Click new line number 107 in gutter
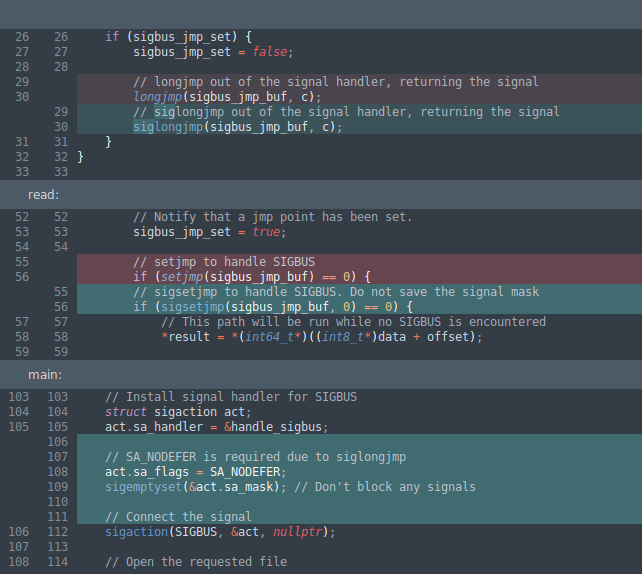 click(57, 457)
